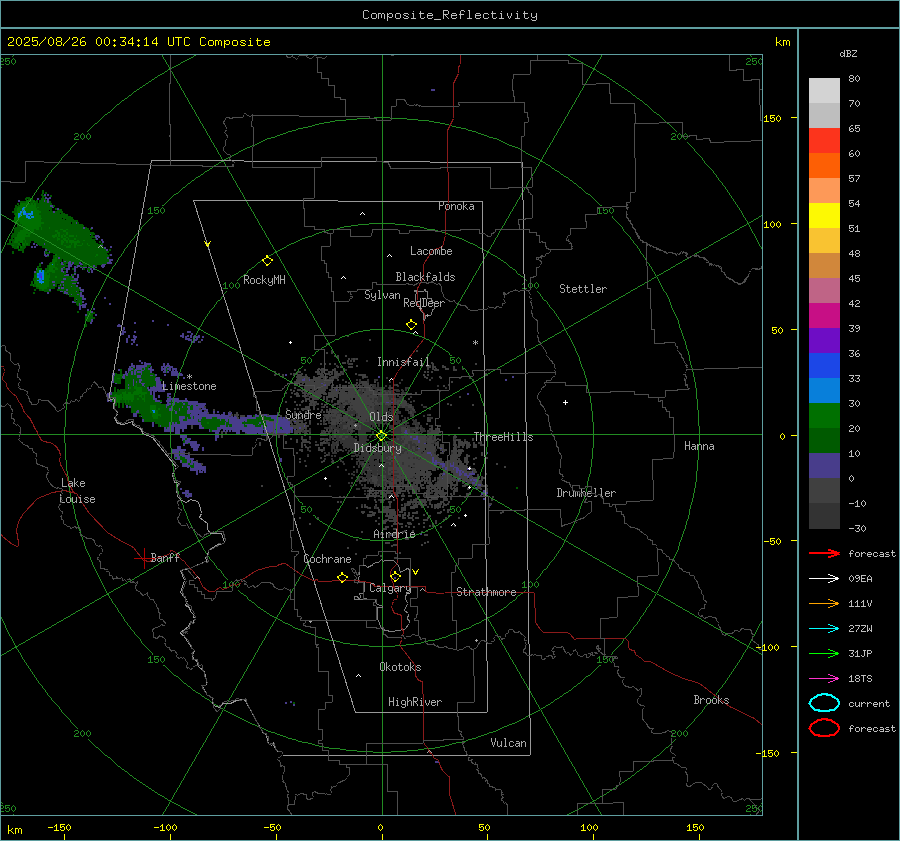Screen dimensions: 900x841
Task: Click the ThreeHills label
Action: (x=503, y=437)
